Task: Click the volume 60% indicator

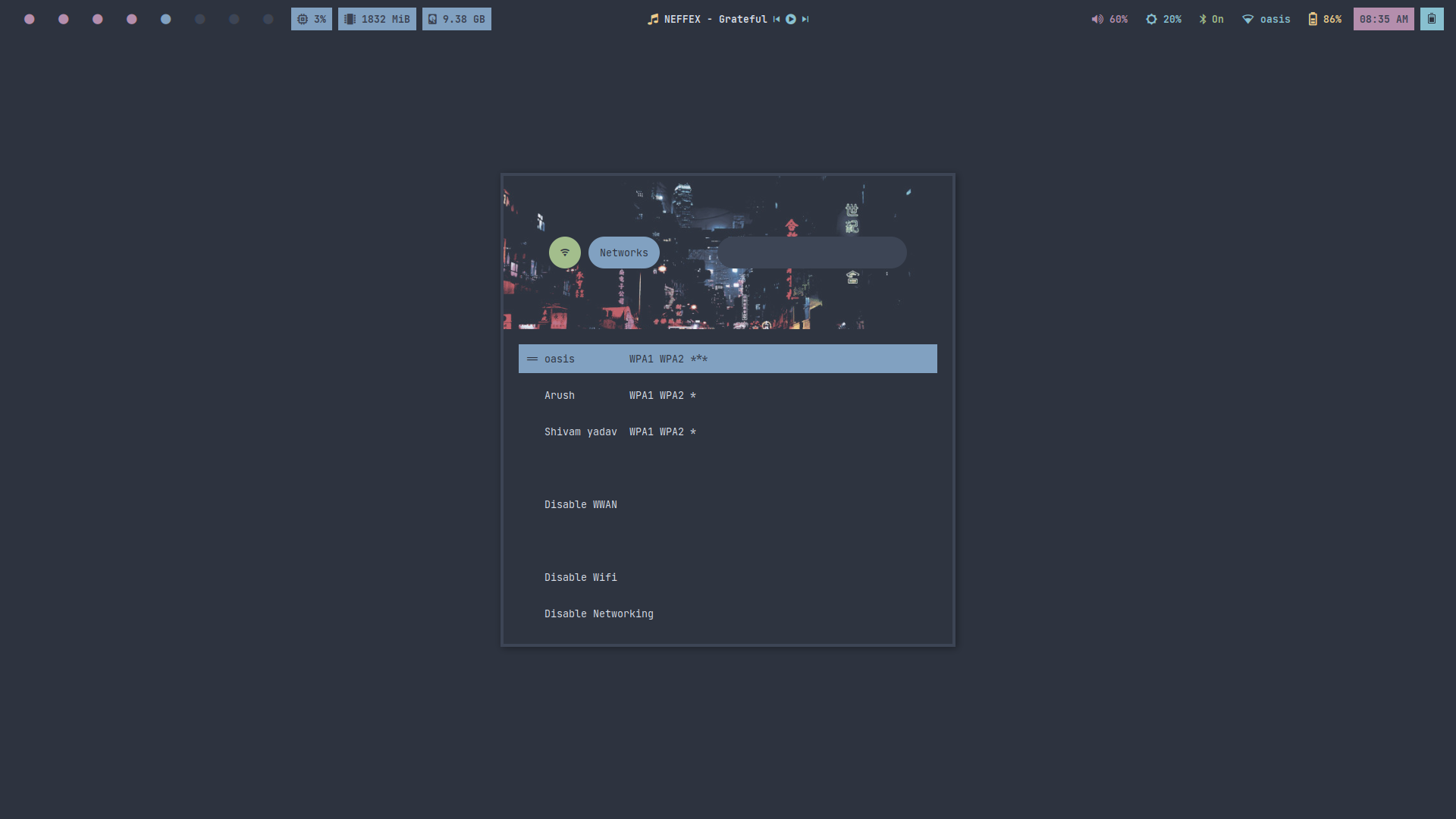Action: 1109,19
